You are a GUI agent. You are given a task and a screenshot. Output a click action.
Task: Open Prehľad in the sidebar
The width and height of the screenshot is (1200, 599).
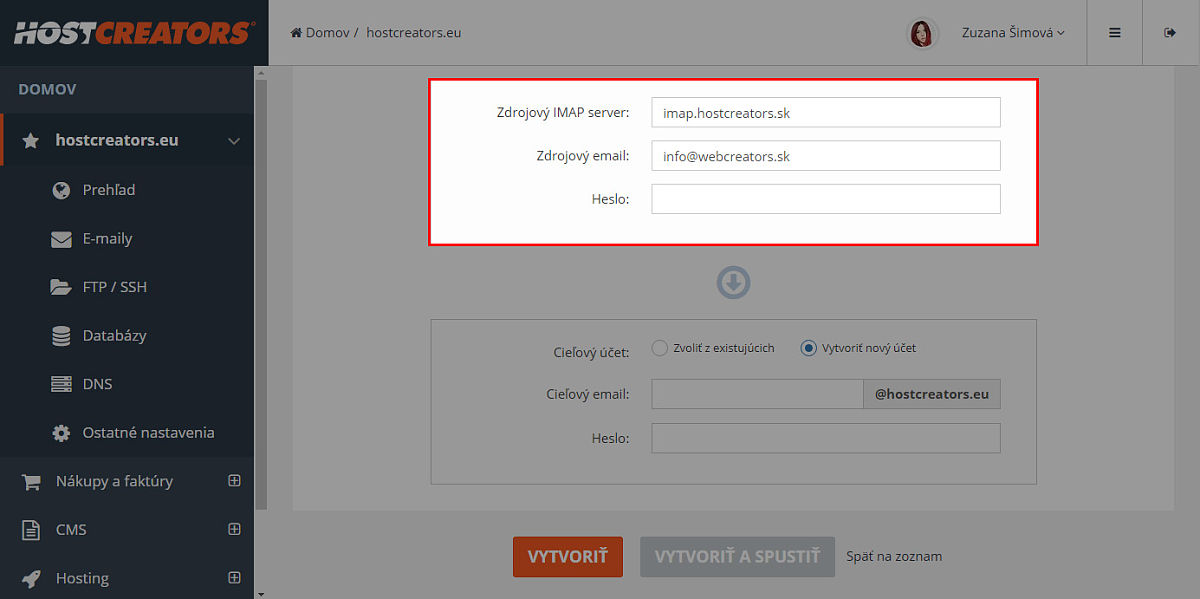[109, 190]
